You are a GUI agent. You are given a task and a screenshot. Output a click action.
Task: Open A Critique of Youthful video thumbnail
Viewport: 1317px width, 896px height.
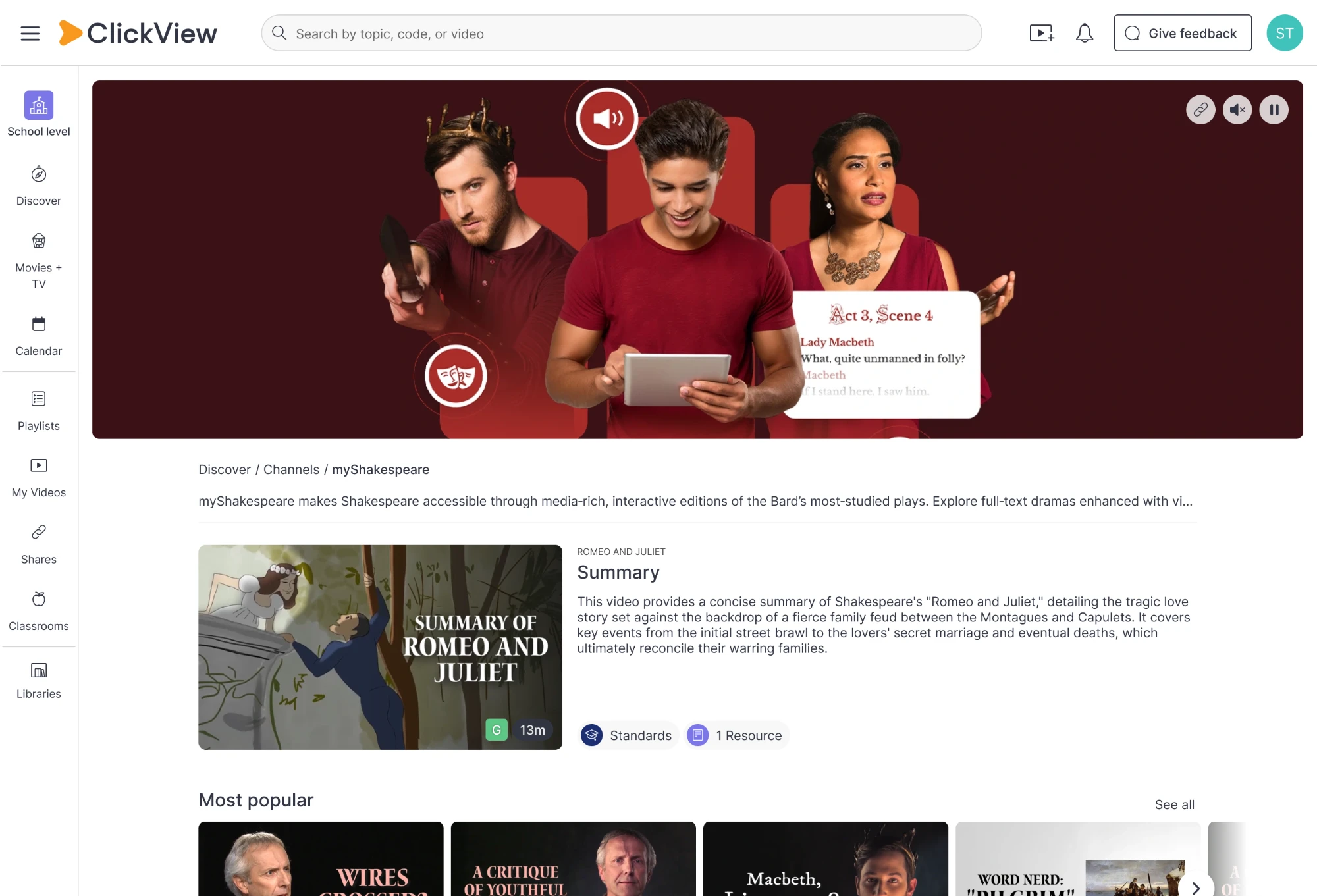point(573,858)
